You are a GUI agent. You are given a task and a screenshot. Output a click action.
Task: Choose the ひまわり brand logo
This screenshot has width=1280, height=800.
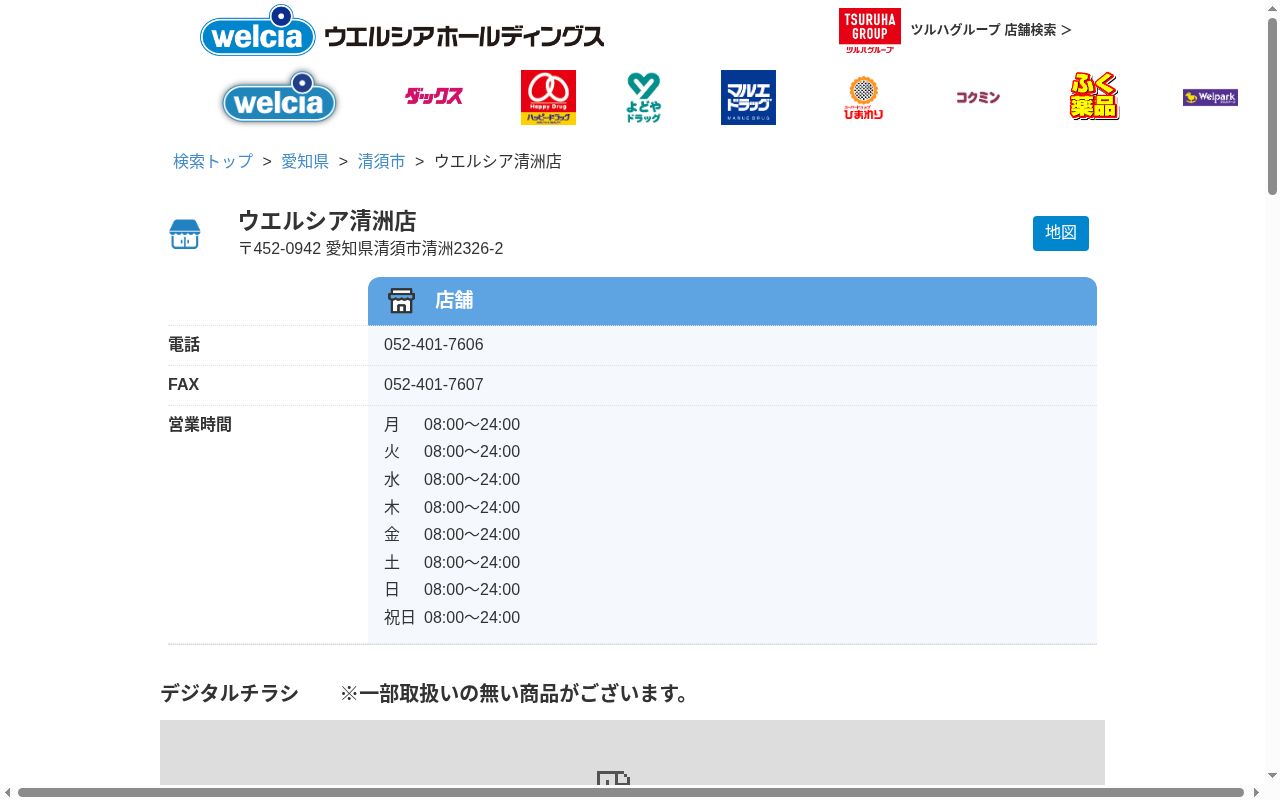863,97
